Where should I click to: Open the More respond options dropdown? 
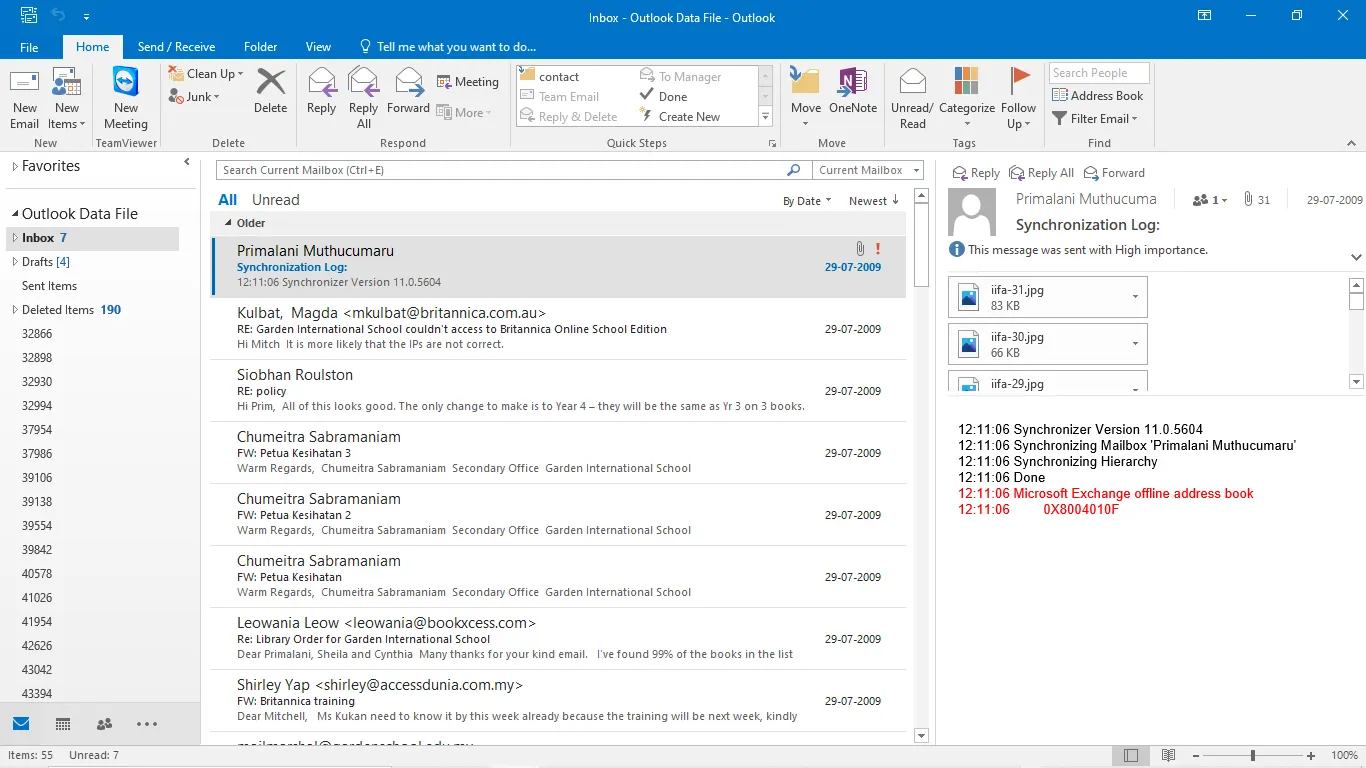coord(464,113)
